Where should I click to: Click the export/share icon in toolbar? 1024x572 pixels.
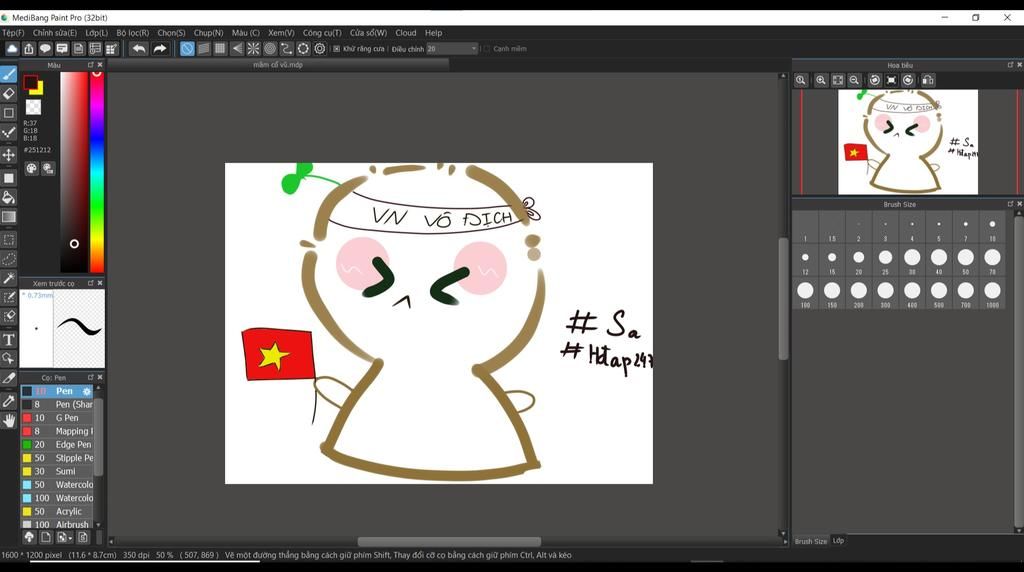coord(29,48)
